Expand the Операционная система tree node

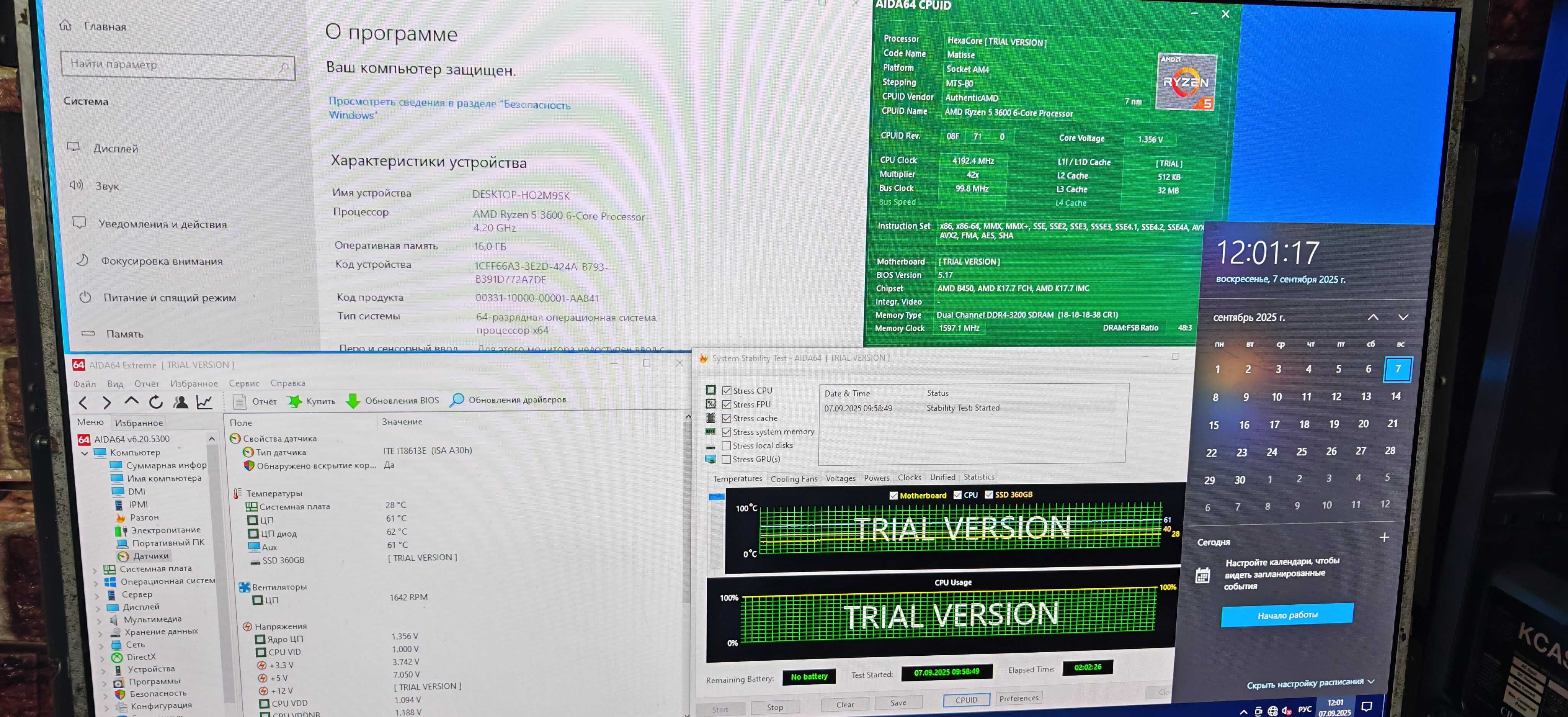click(96, 583)
